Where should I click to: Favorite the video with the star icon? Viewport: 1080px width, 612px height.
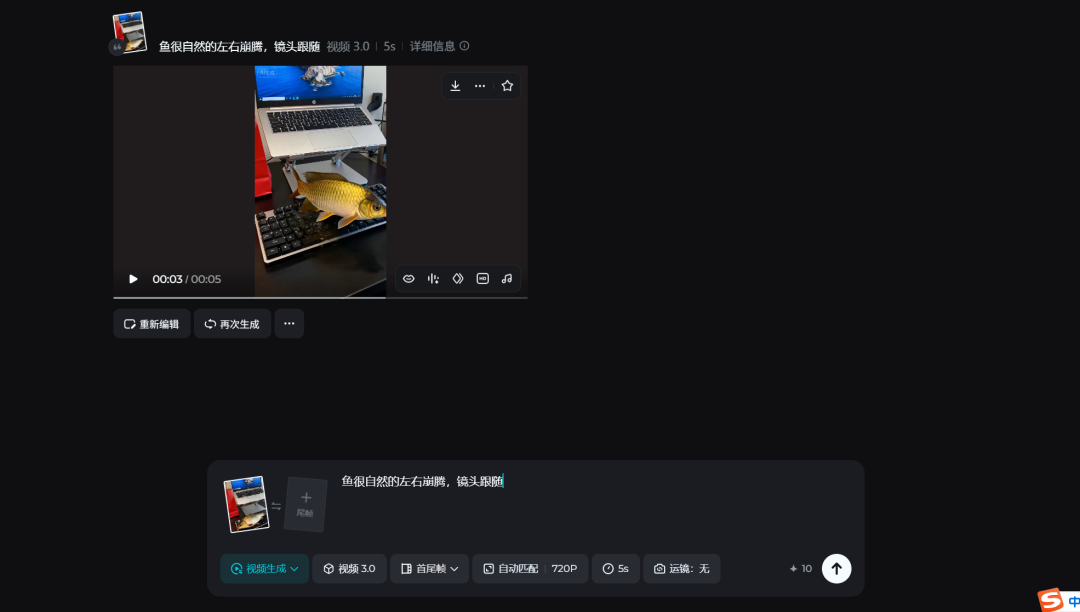507,86
